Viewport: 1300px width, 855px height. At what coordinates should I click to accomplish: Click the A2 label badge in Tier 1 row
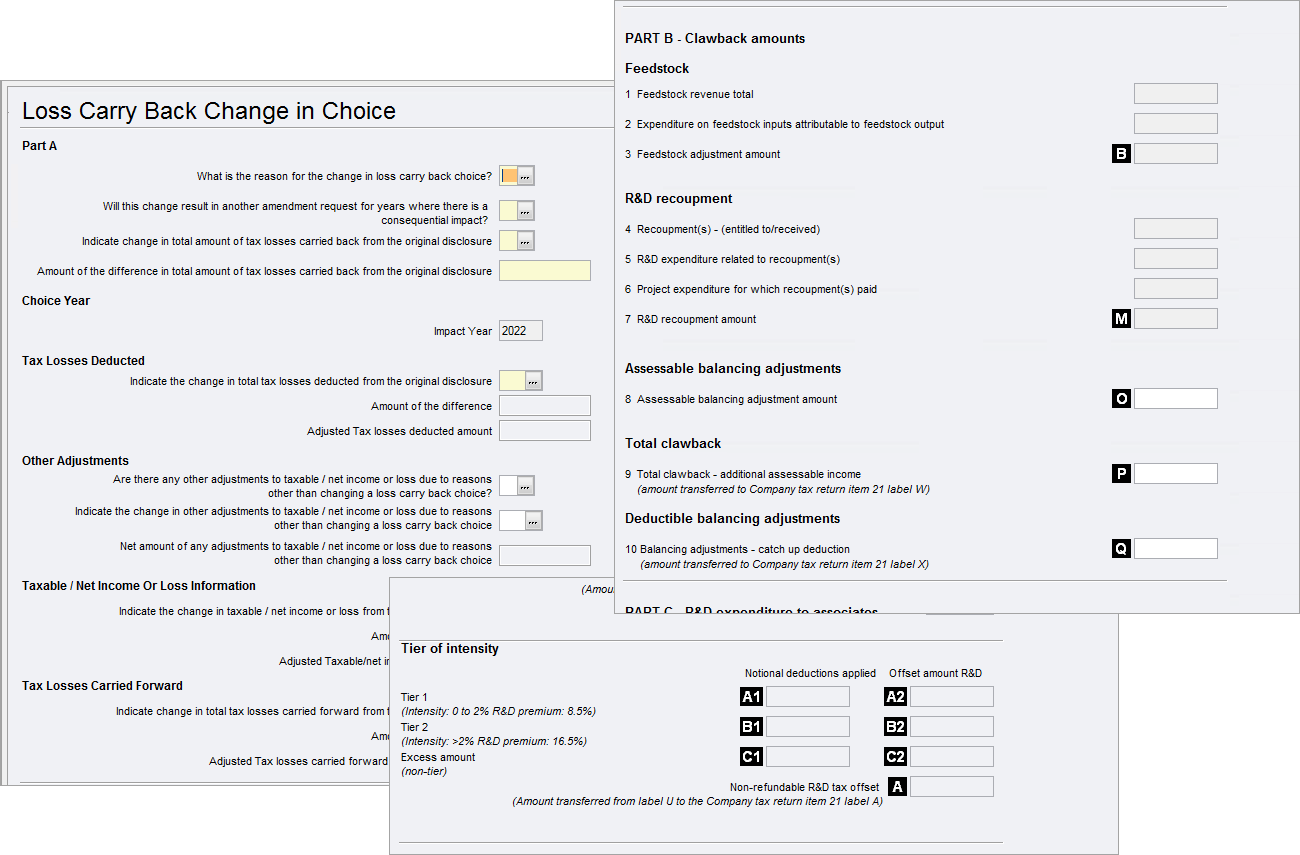tap(895, 697)
